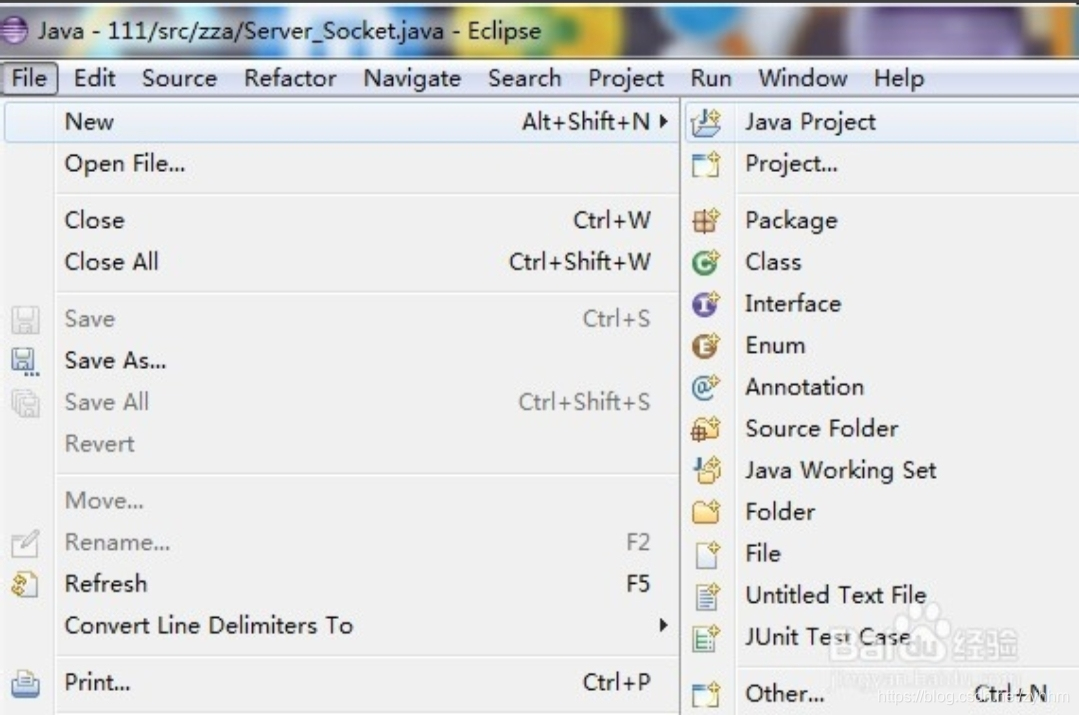The image size is (1079, 715).
Task: Expand Convert Line Delimiters To submenu arrow
Action: coord(663,625)
